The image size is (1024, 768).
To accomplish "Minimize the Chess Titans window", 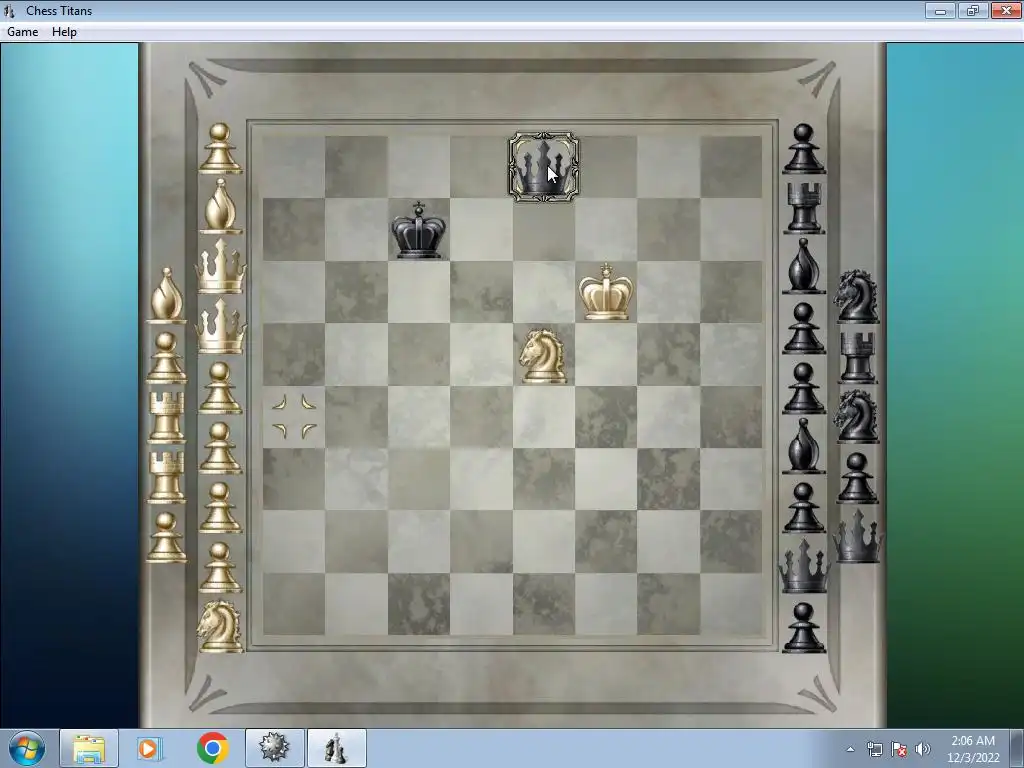I will pos(940,10).
